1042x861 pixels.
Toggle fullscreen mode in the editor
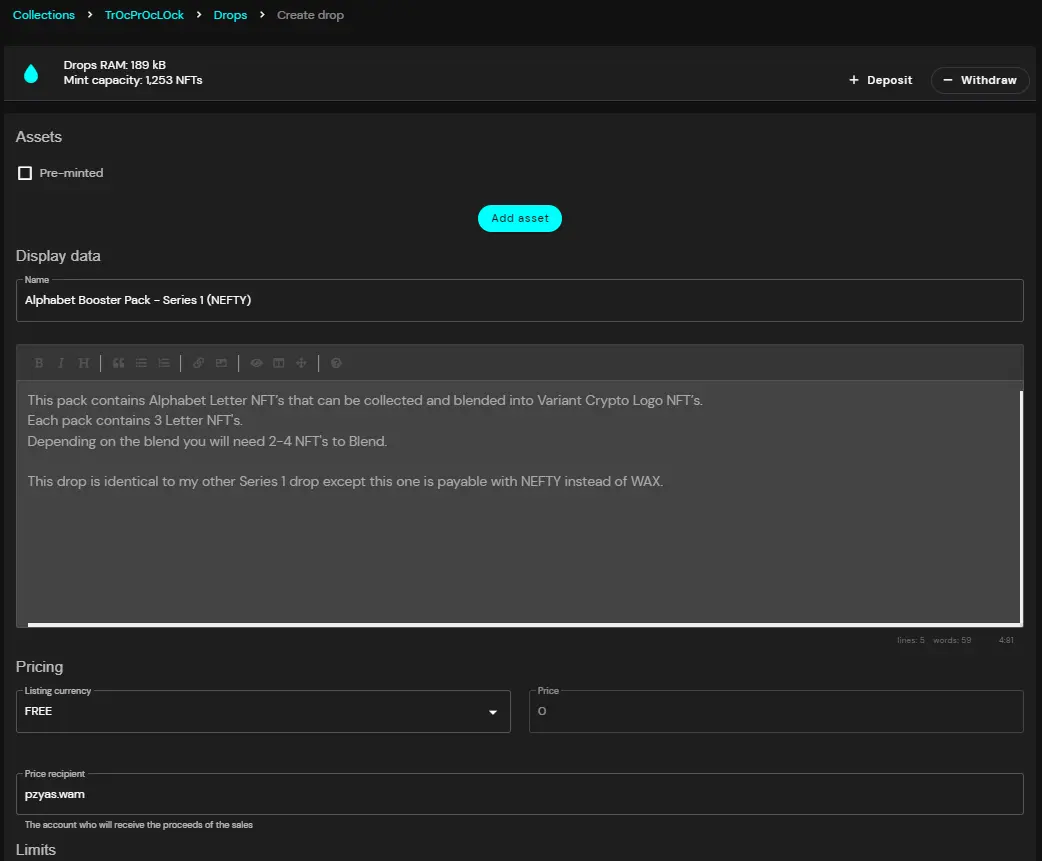(x=302, y=363)
